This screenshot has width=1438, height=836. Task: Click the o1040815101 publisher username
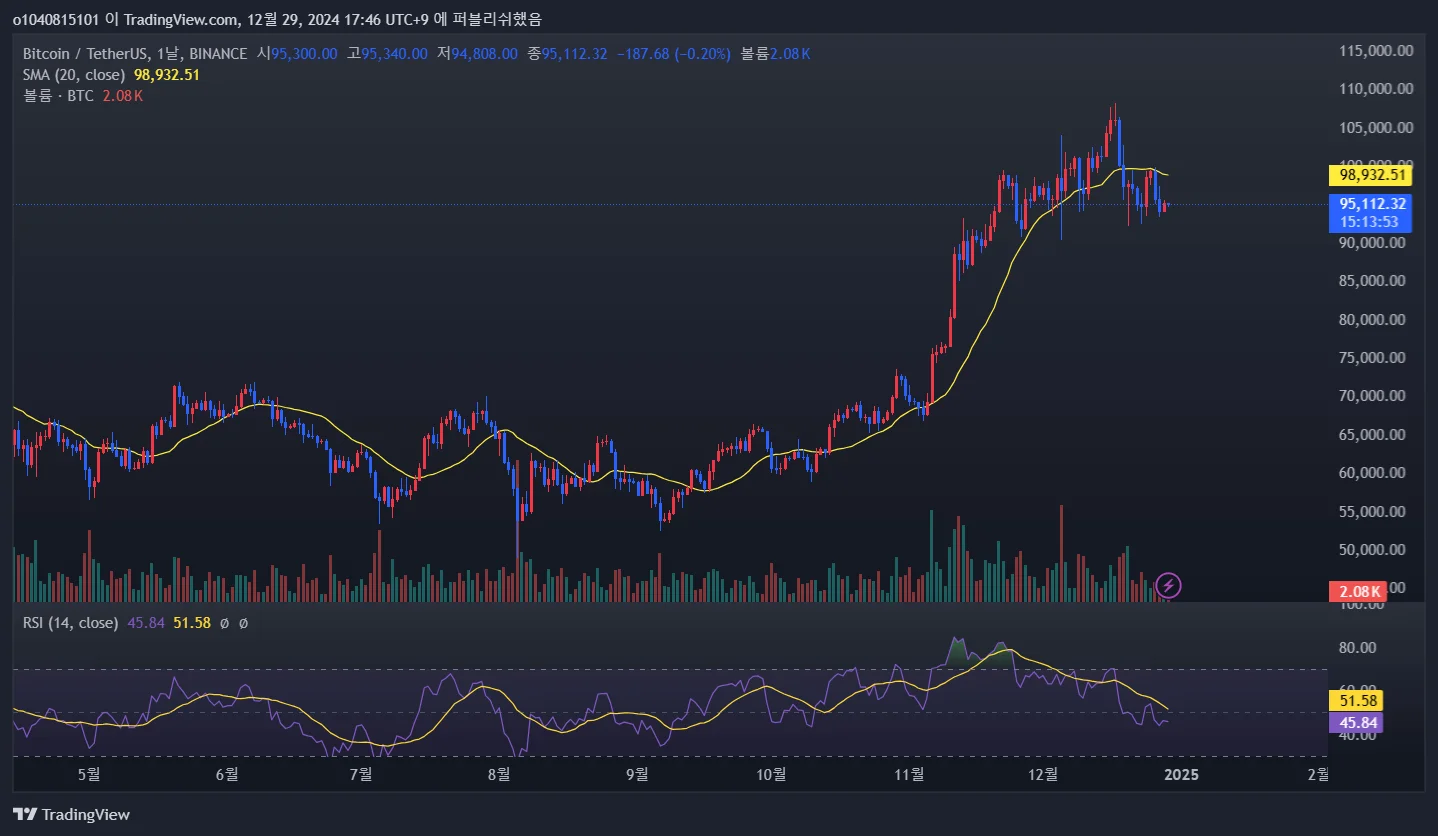56,19
